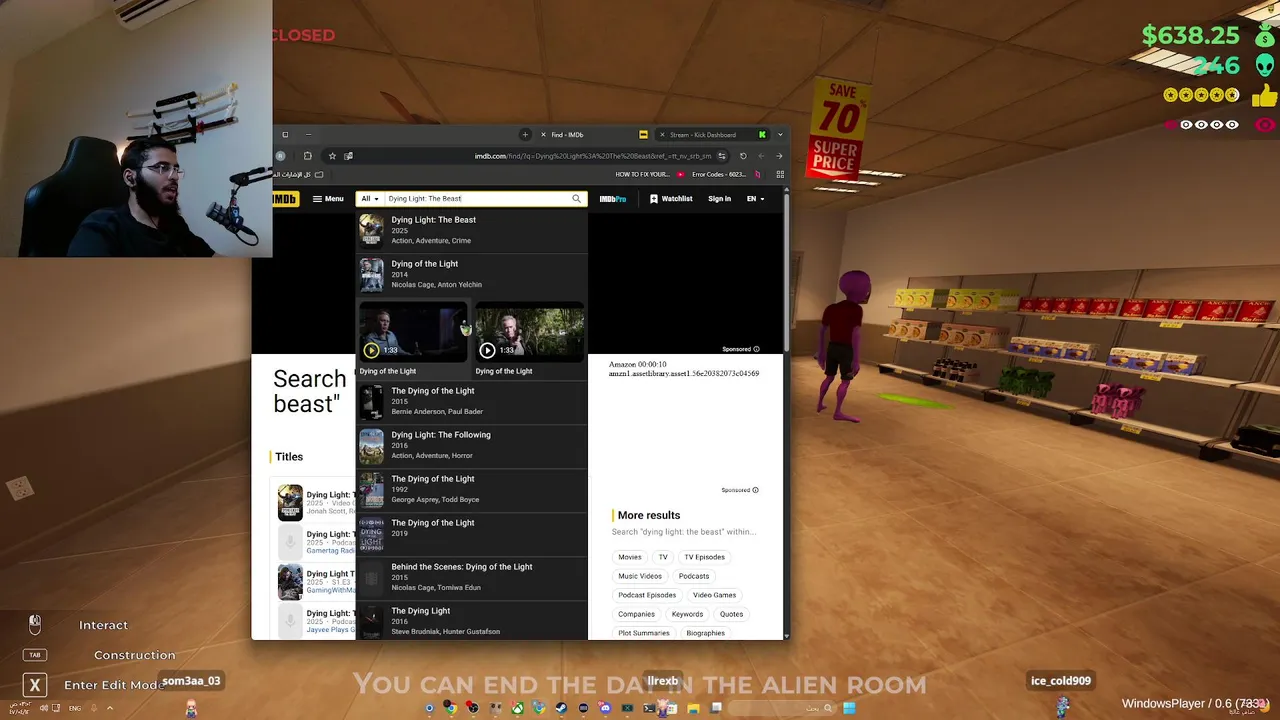The height and width of the screenshot is (720, 1280).
Task: Filter results by Quotes
Action: pos(732,614)
